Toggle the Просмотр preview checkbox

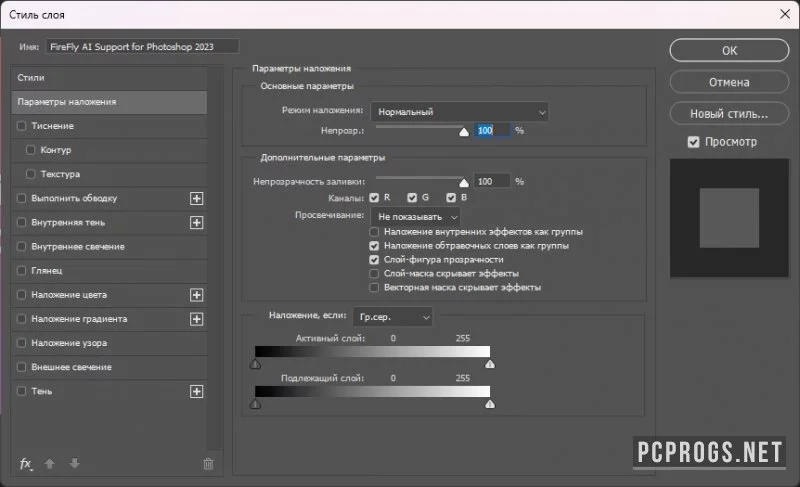[693, 142]
